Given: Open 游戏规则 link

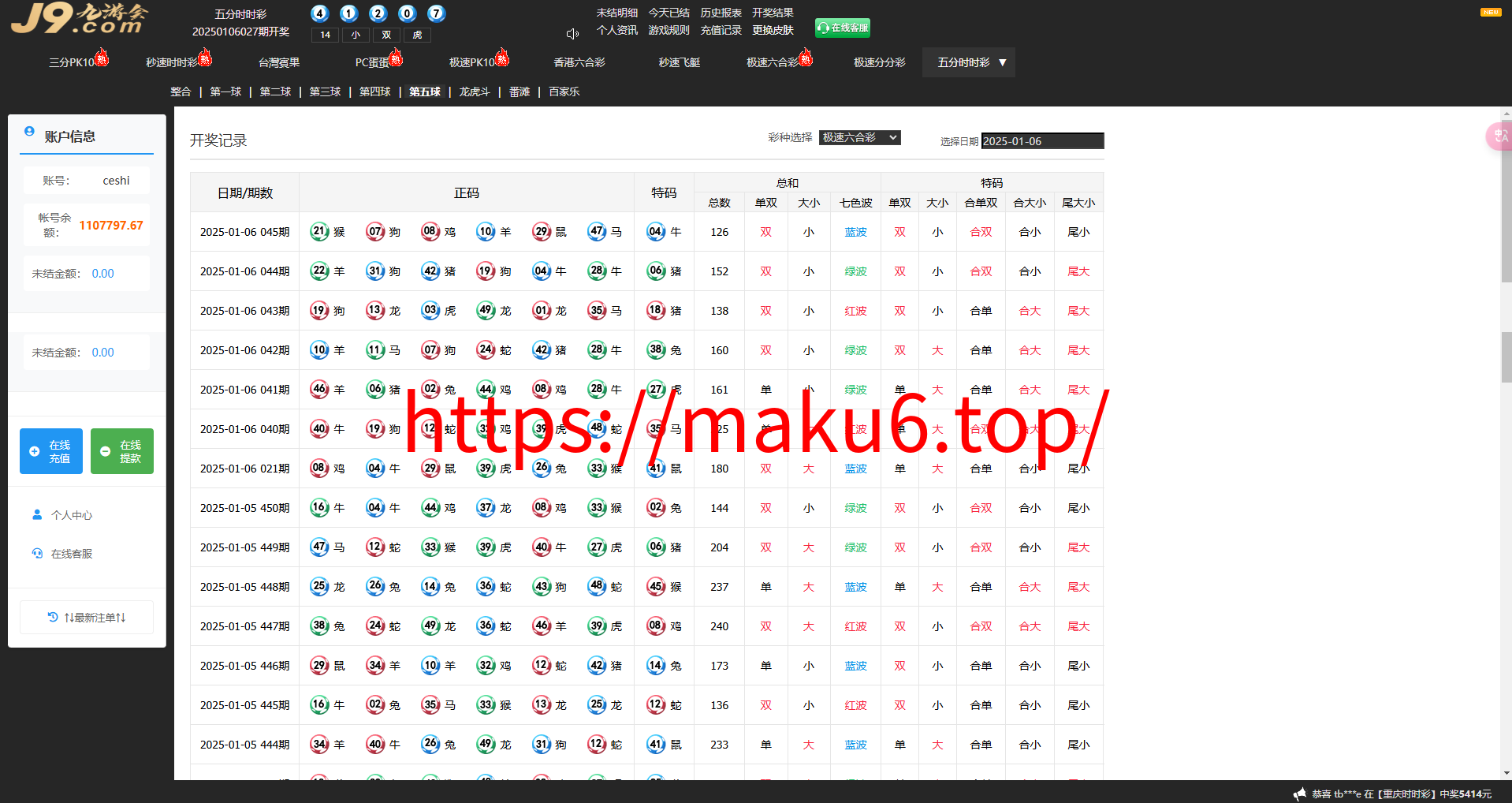Looking at the screenshot, I should pos(669,30).
